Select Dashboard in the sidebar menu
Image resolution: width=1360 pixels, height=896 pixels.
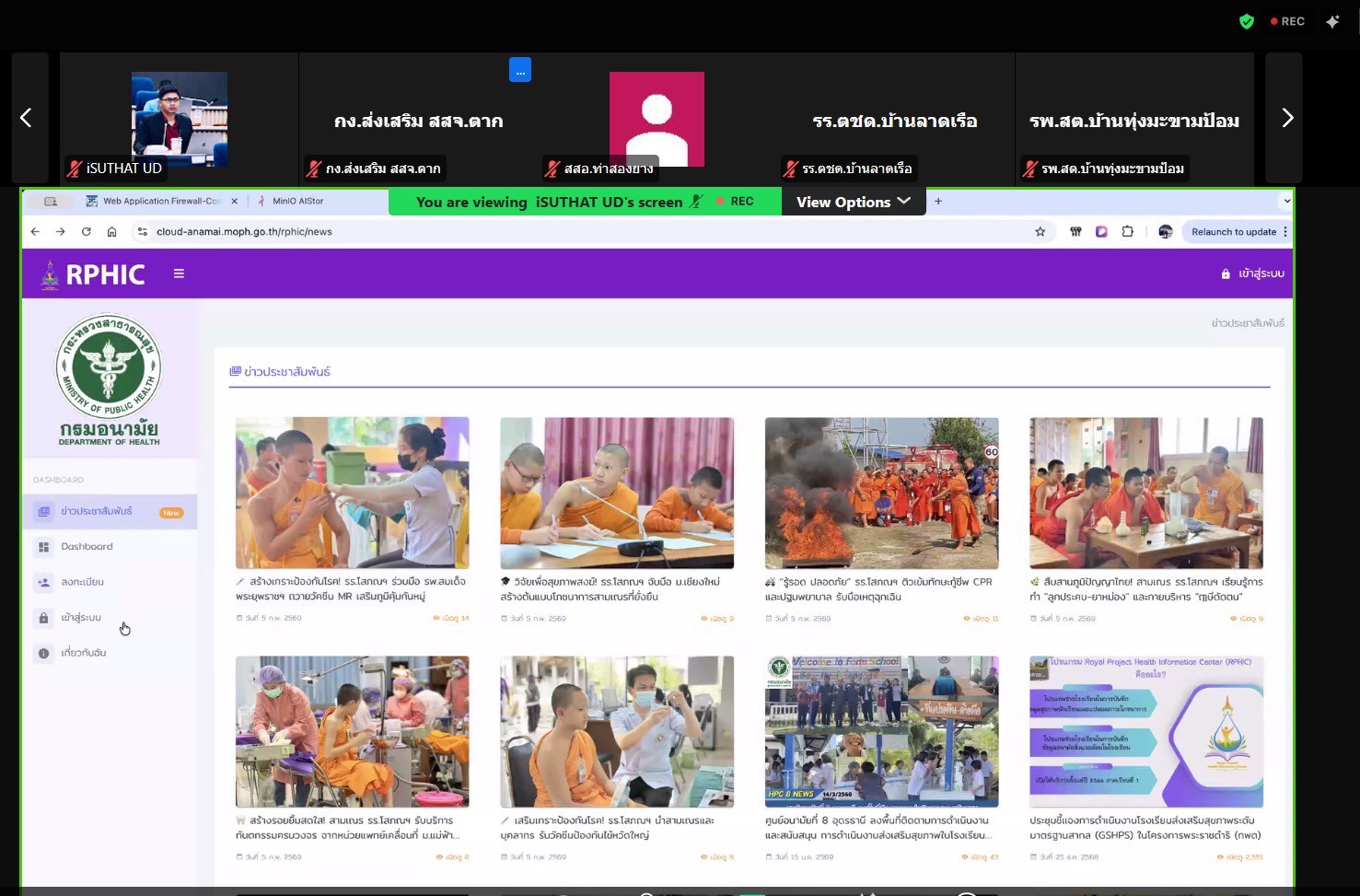click(x=87, y=547)
